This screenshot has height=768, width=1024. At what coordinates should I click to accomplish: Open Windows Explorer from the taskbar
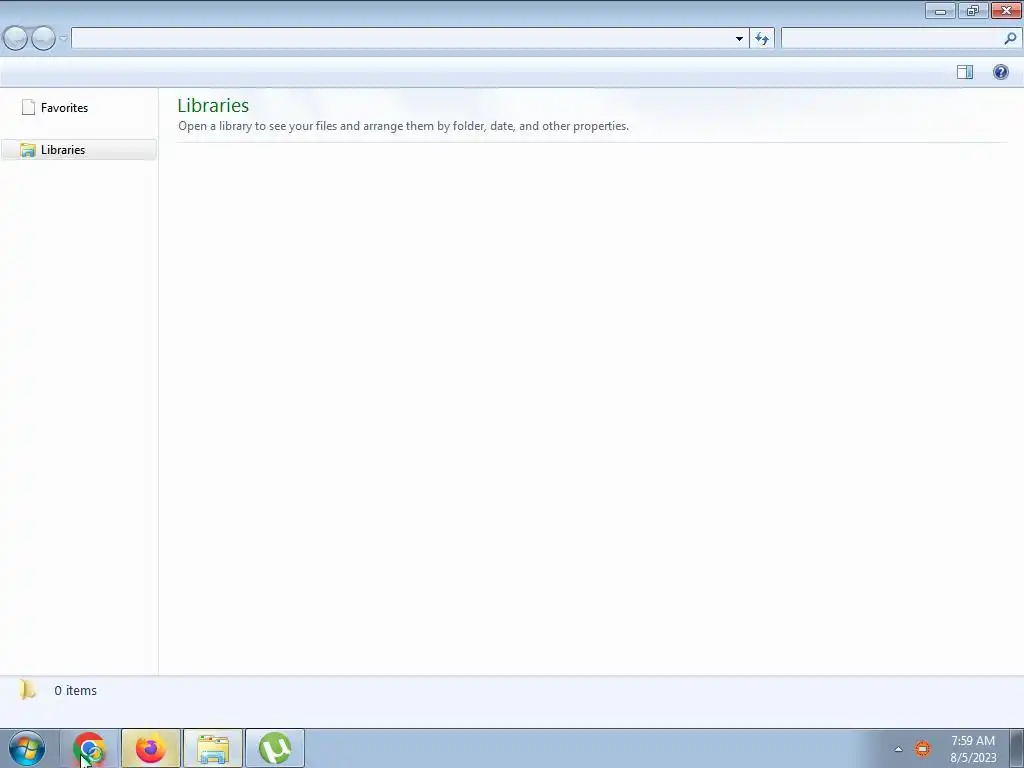213,748
